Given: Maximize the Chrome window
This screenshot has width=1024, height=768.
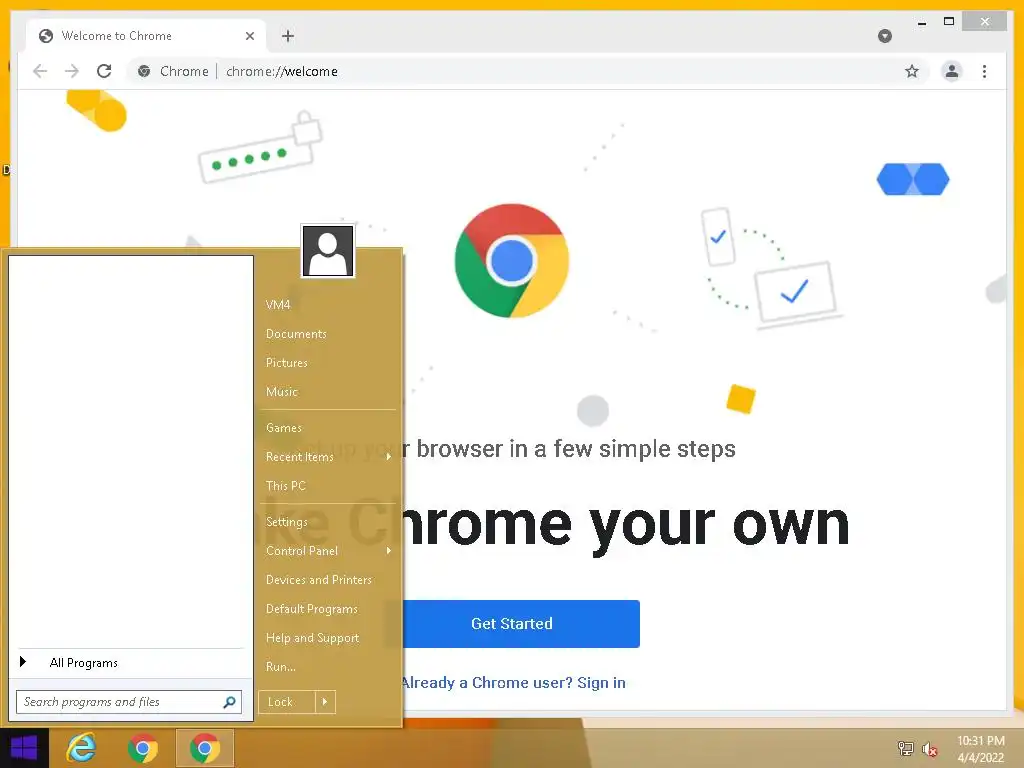Looking at the screenshot, I should pyautogui.click(x=949, y=22).
